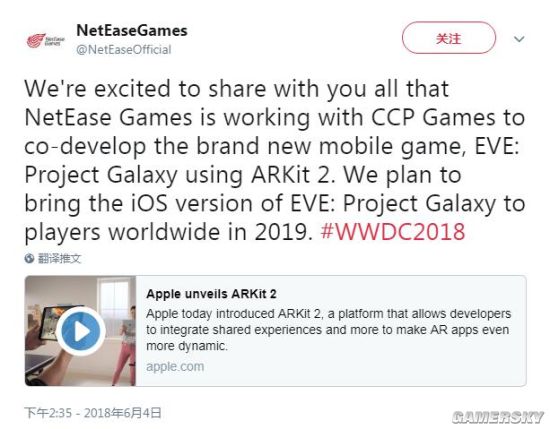
Task: Translate tweet via 翻译推文 link
Action: pyautogui.click(x=59, y=259)
